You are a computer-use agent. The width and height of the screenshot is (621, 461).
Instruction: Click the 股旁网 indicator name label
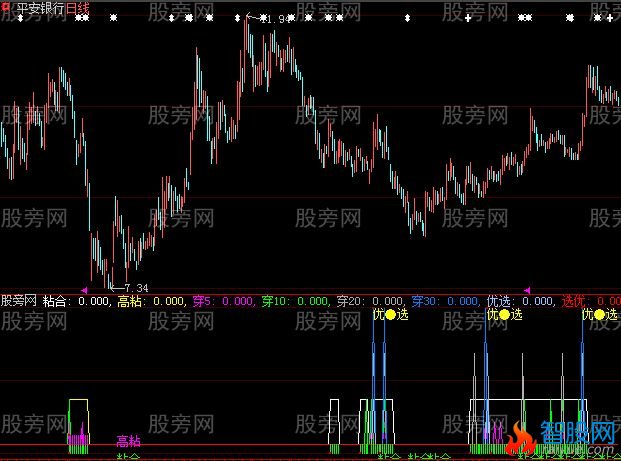(19, 301)
